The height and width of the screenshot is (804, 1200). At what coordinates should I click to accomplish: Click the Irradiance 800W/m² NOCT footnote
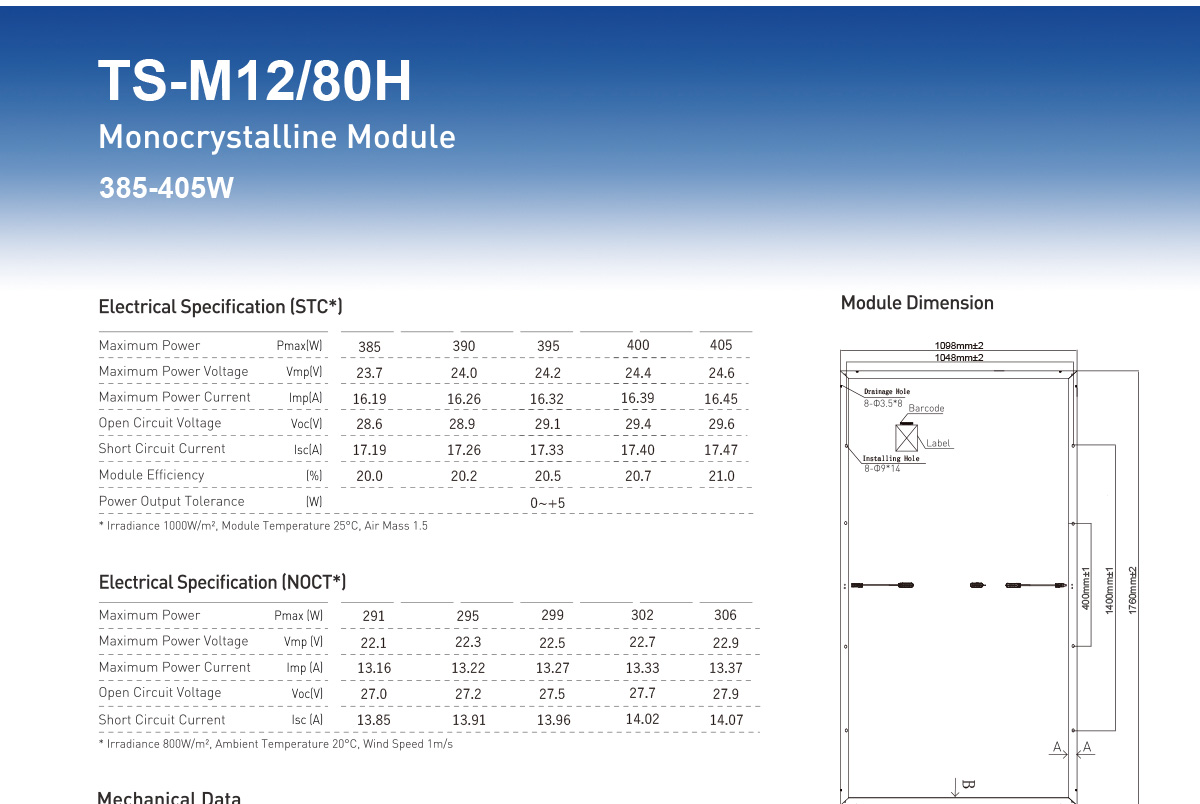click(x=275, y=744)
